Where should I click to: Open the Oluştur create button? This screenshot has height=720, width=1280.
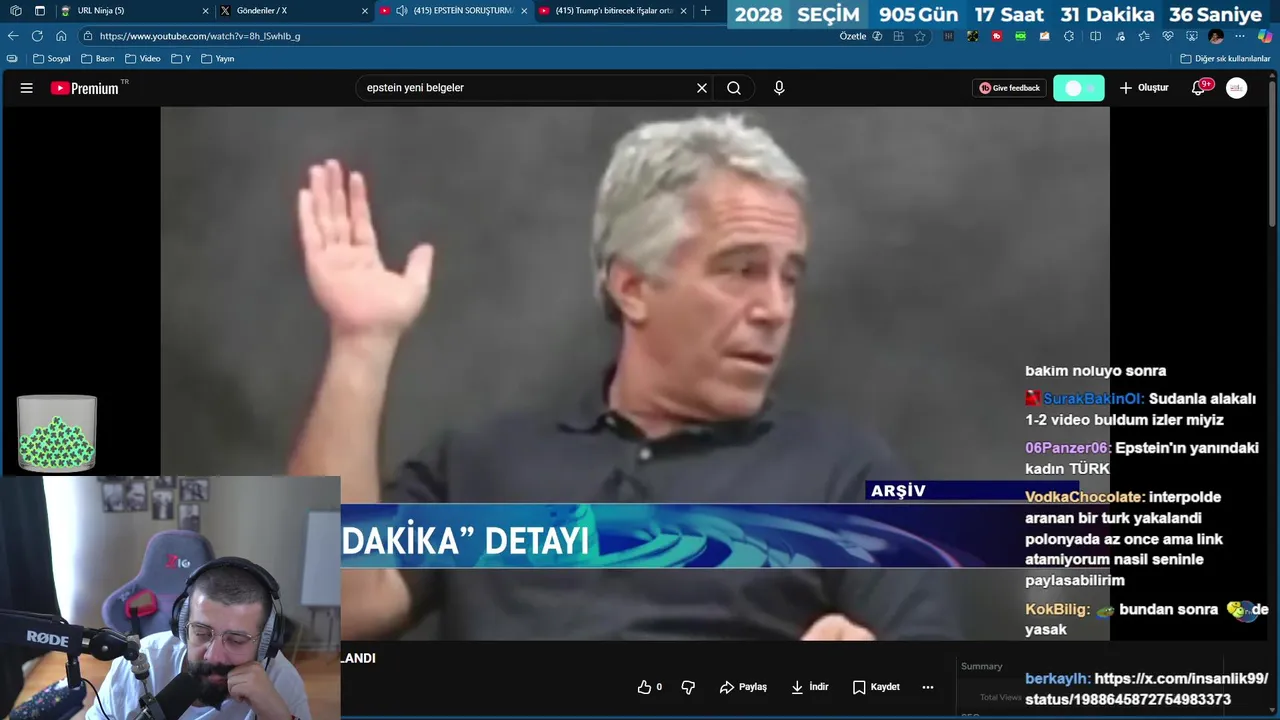point(1144,88)
